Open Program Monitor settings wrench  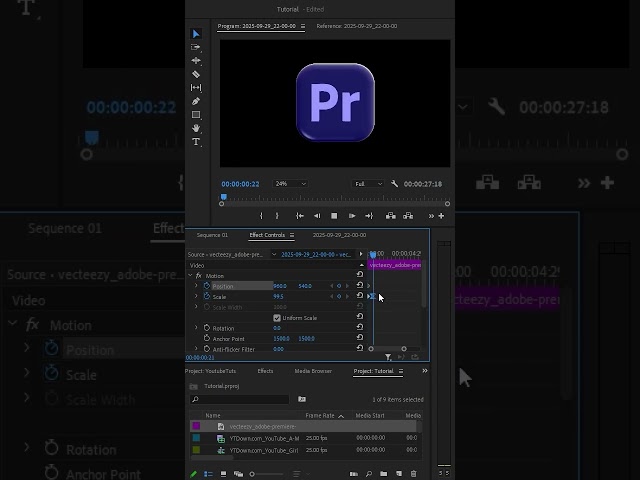click(394, 184)
